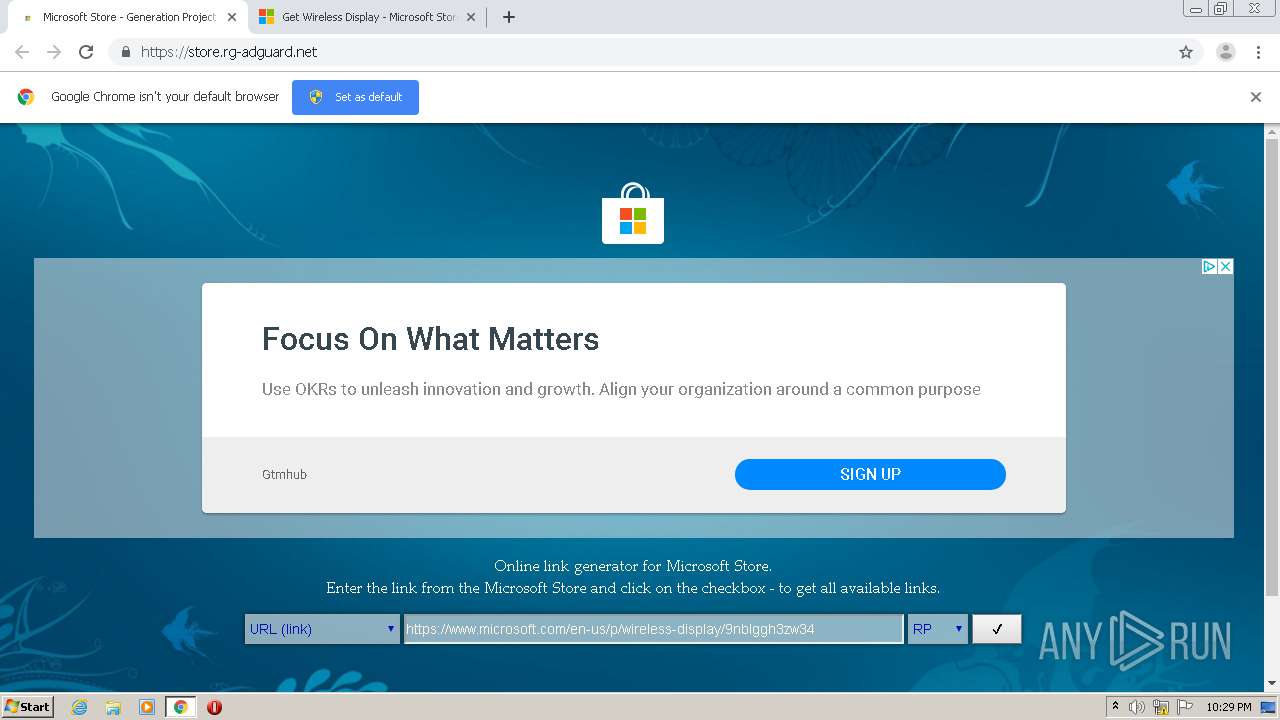Dismiss the default browser notification bar
Viewport: 1280px width, 720px height.
pyautogui.click(x=1256, y=97)
